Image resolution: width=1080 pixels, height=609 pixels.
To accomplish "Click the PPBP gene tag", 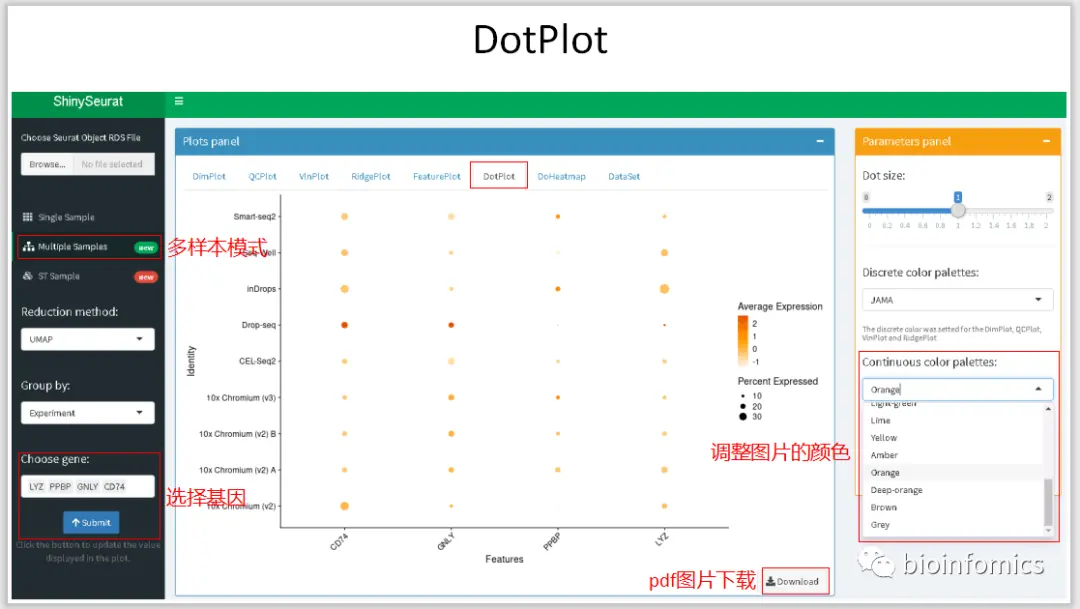I will 60,486.
